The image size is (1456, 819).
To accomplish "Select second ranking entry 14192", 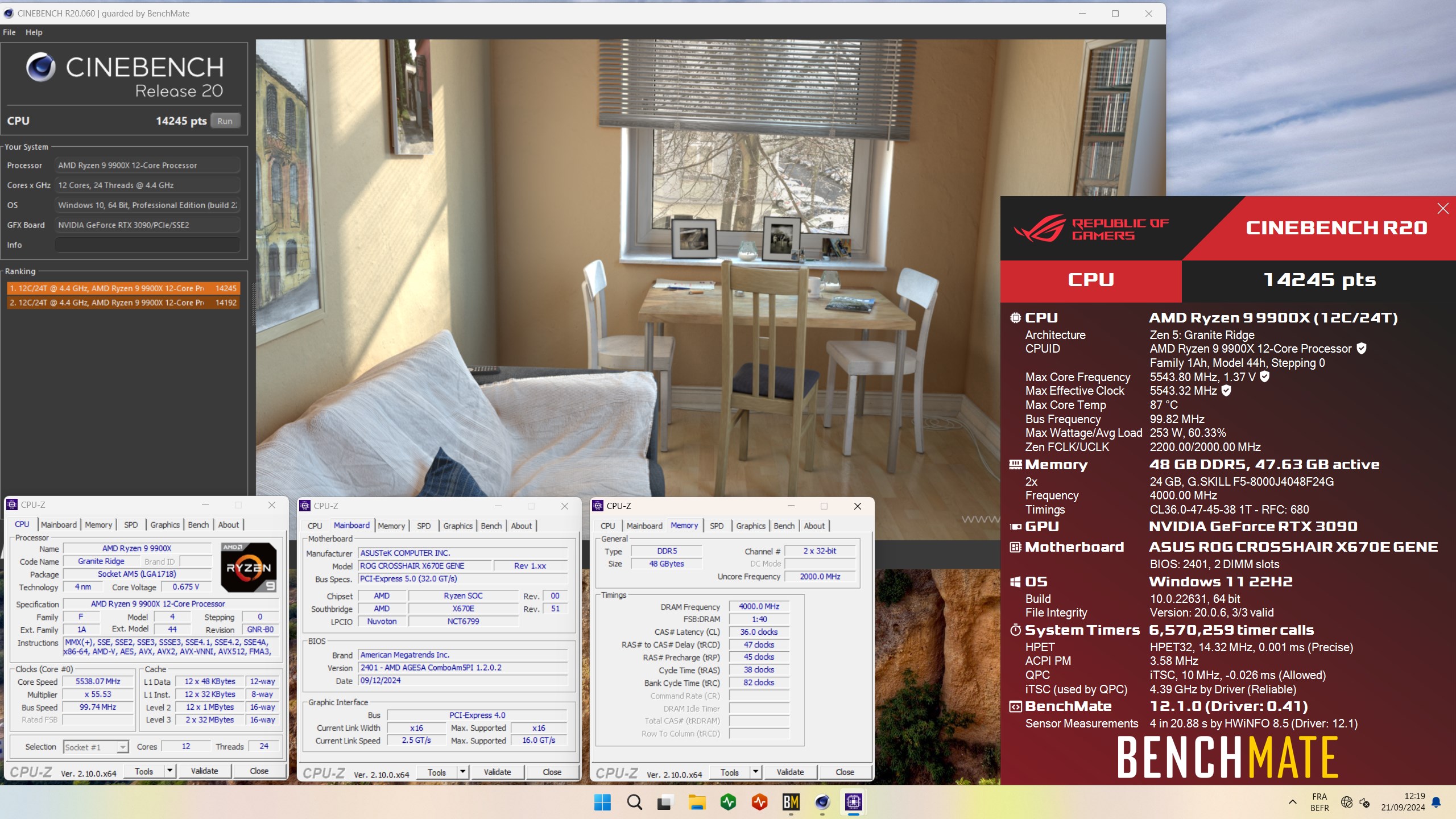I will (123, 303).
